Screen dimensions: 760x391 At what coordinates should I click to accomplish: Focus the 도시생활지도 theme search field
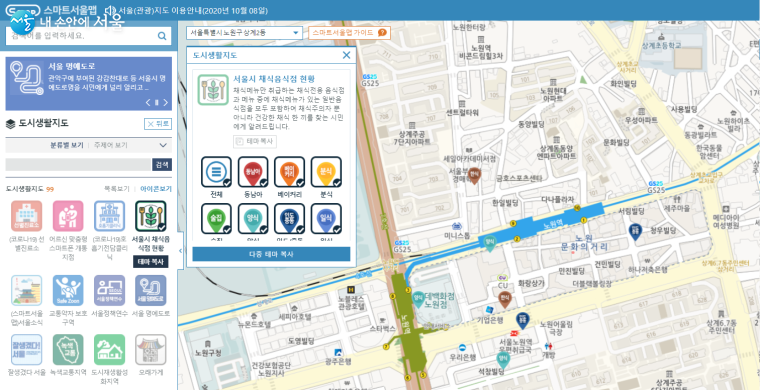[x=79, y=165]
